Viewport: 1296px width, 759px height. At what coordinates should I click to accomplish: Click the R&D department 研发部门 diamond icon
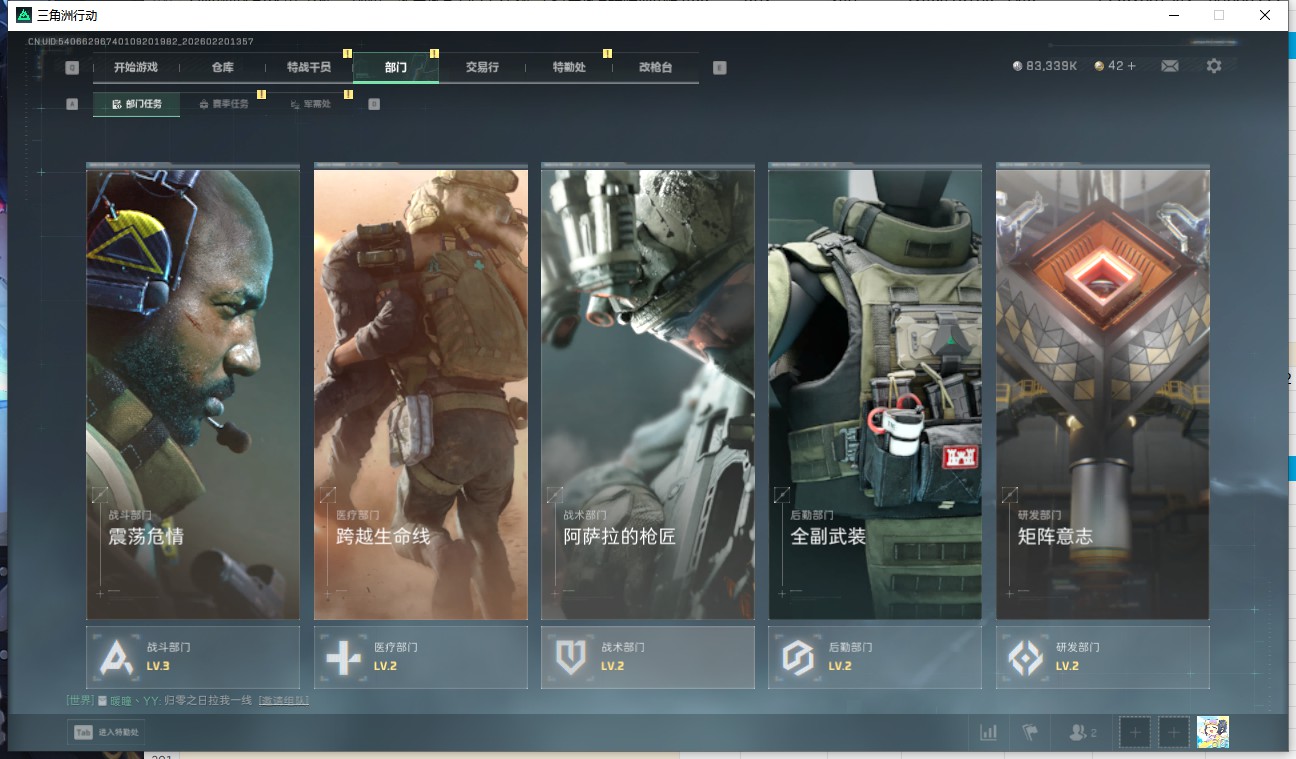point(1025,657)
